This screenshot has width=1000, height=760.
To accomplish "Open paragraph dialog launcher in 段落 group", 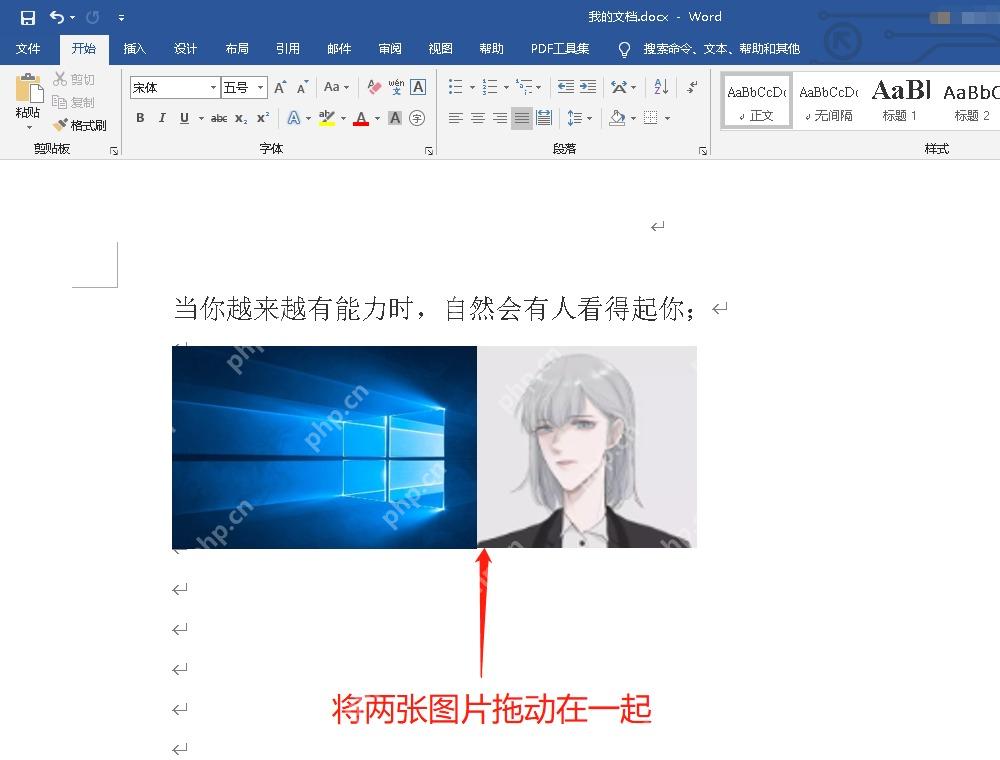I will tap(703, 151).
